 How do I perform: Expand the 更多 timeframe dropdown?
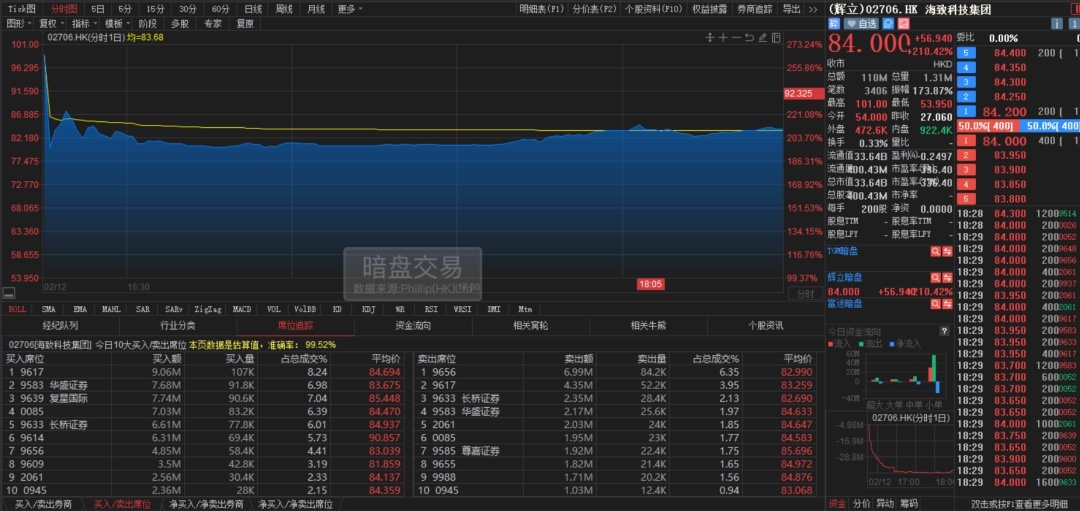349,9
